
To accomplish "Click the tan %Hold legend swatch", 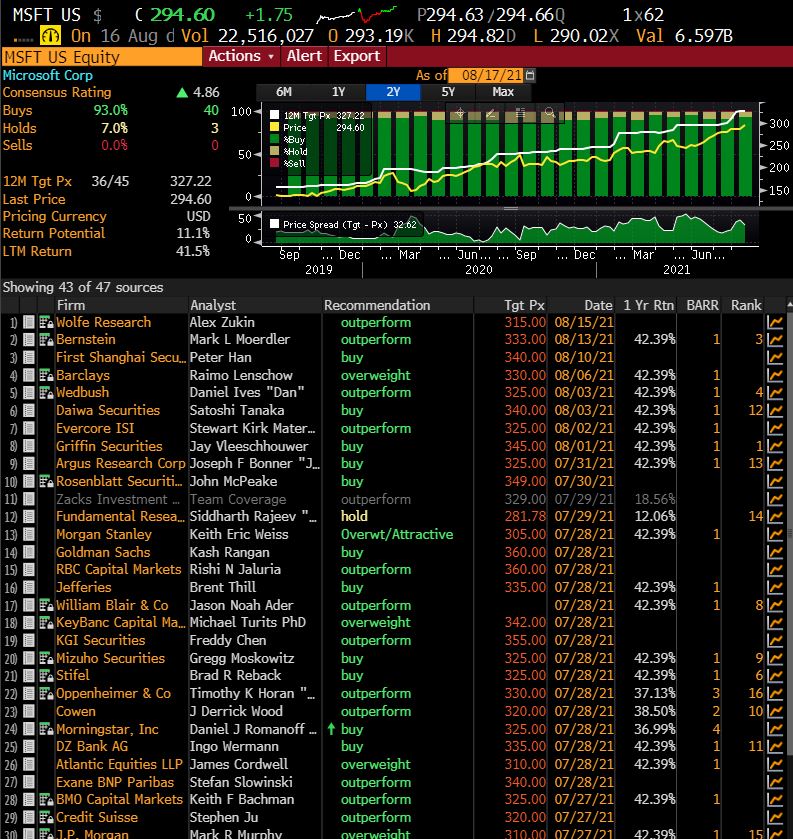I will tap(274, 151).
